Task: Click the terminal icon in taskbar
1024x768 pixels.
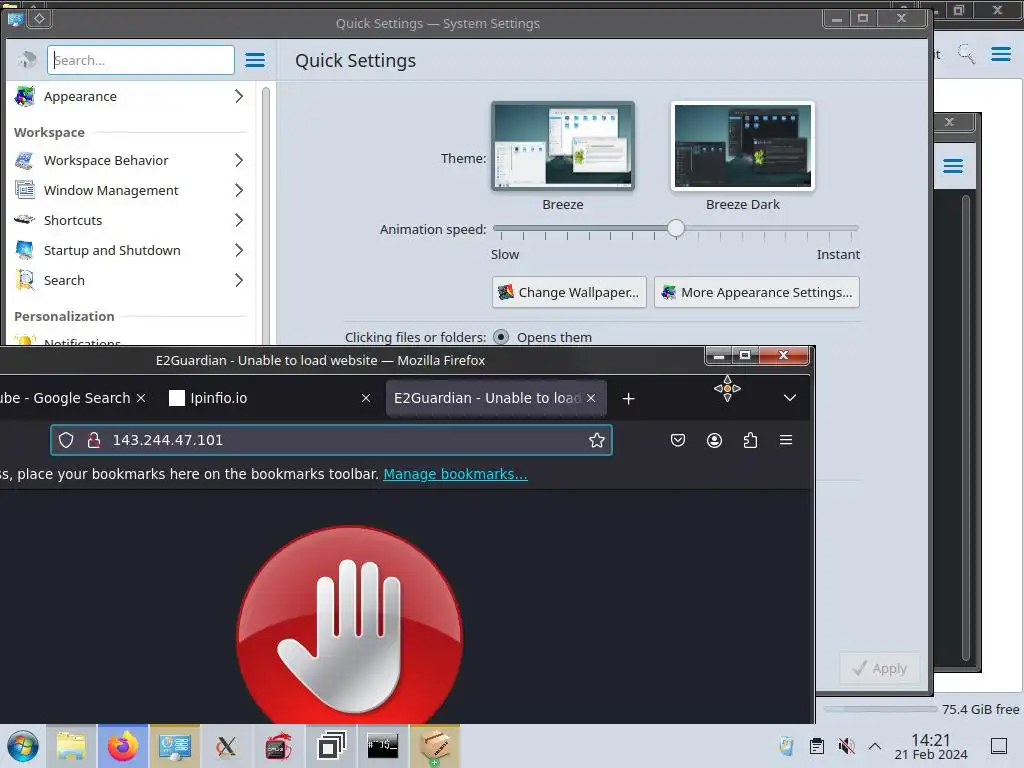Action: [x=383, y=746]
